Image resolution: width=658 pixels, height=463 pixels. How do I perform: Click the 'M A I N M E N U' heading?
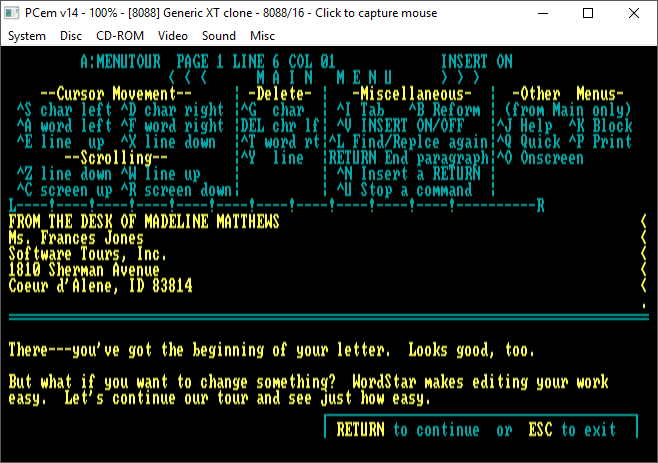pos(324,78)
